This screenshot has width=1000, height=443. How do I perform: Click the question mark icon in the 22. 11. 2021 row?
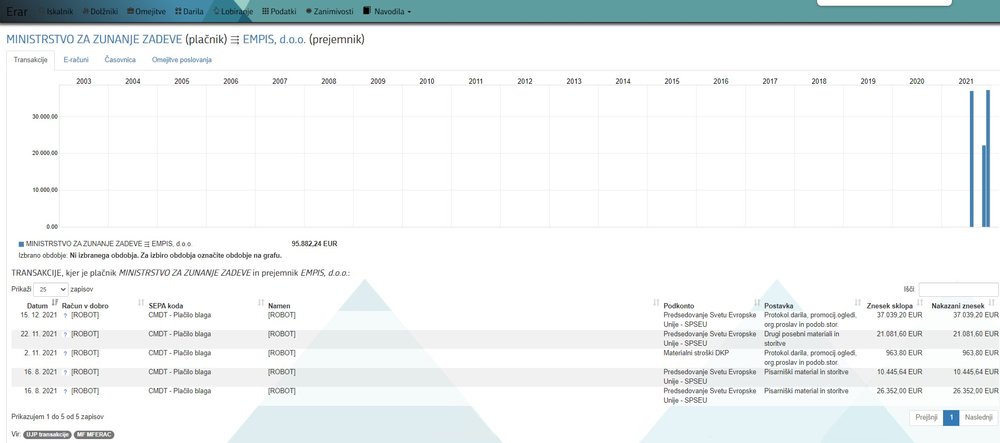click(65, 334)
